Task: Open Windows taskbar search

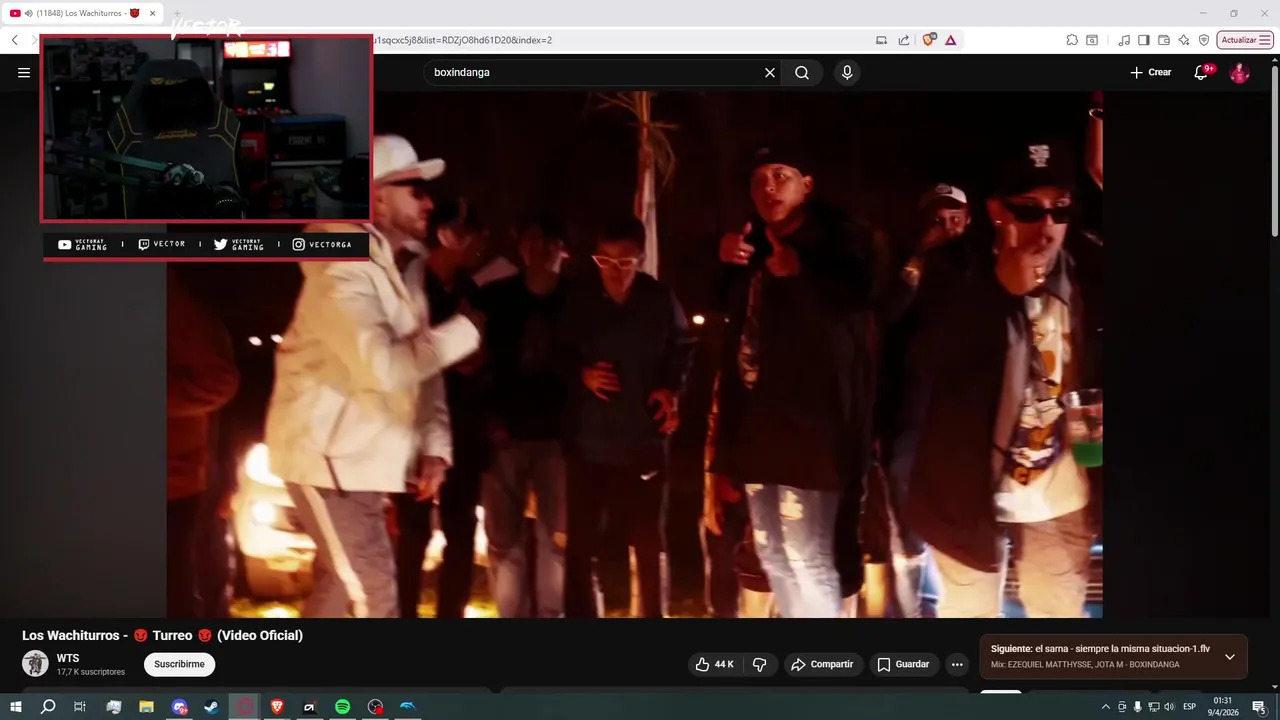Action: [x=48, y=707]
